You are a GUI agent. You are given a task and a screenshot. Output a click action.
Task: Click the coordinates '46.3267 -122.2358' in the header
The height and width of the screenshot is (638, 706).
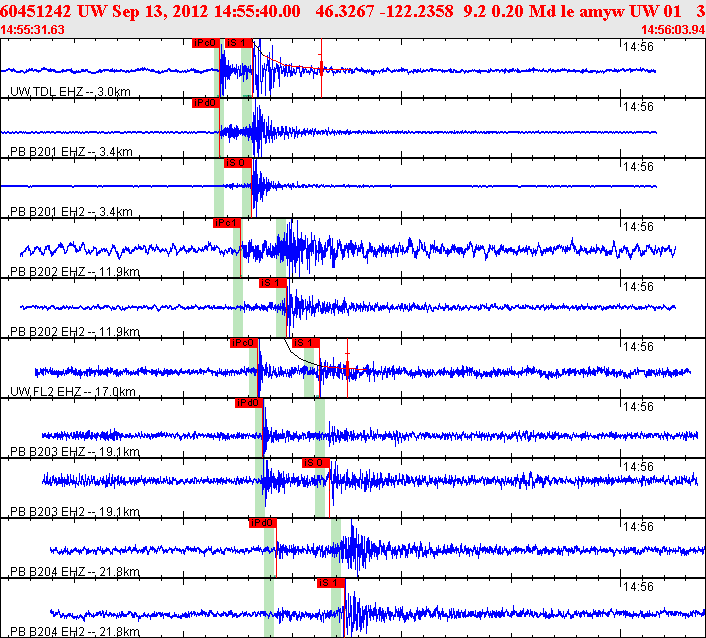coord(384,11)
